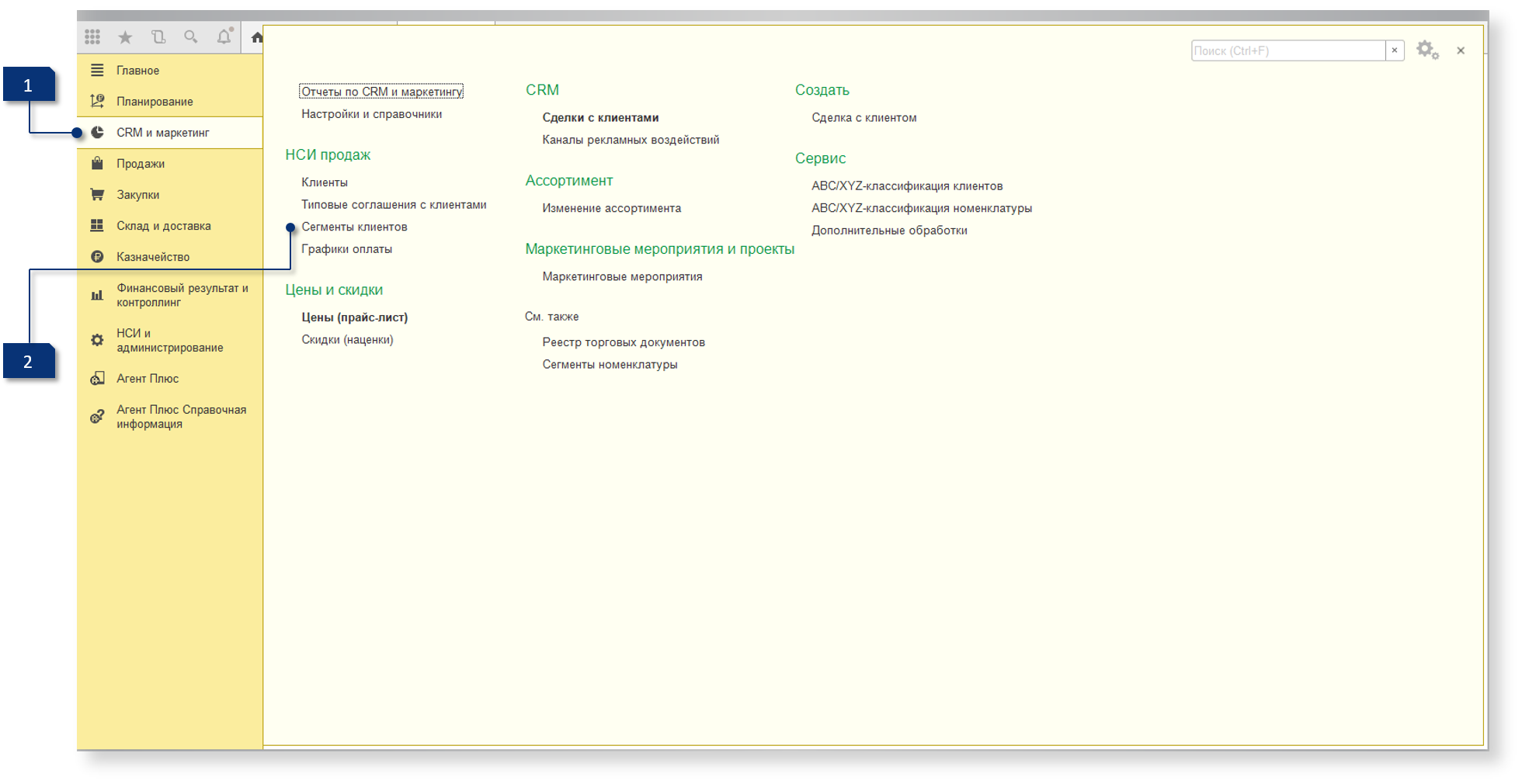
Task: Open the Продажи section
Action: coord(170,164)
